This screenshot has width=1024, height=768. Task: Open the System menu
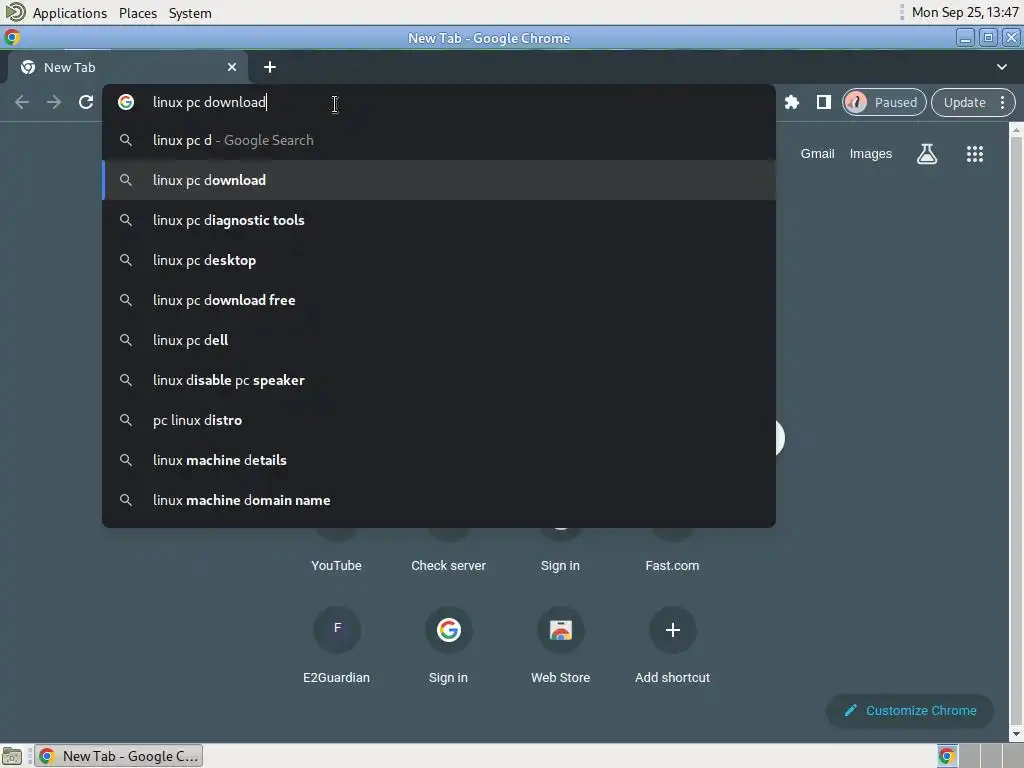tap(190, 13)
